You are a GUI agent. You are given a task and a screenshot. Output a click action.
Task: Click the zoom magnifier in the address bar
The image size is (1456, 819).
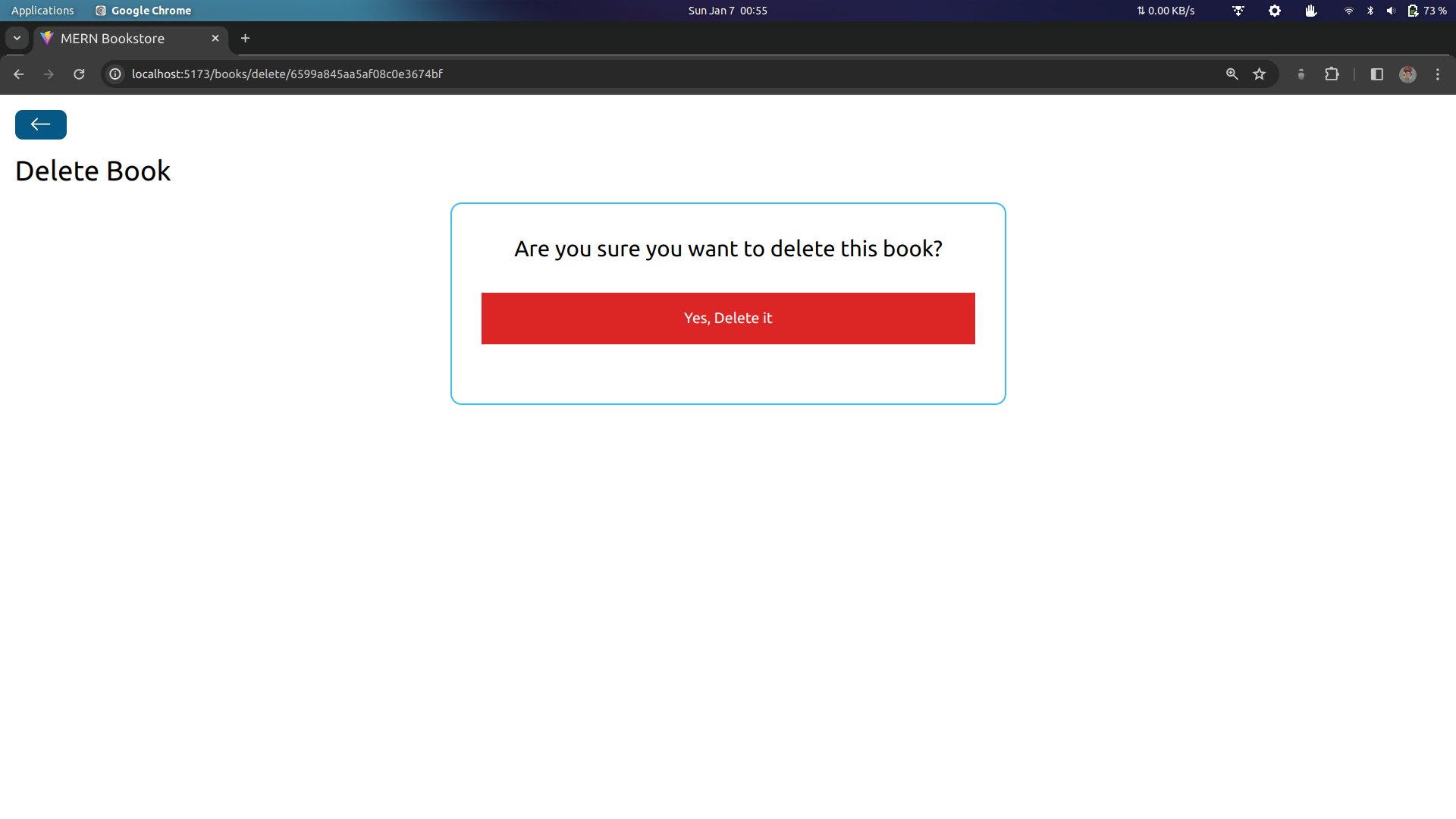coord(1232,74)
